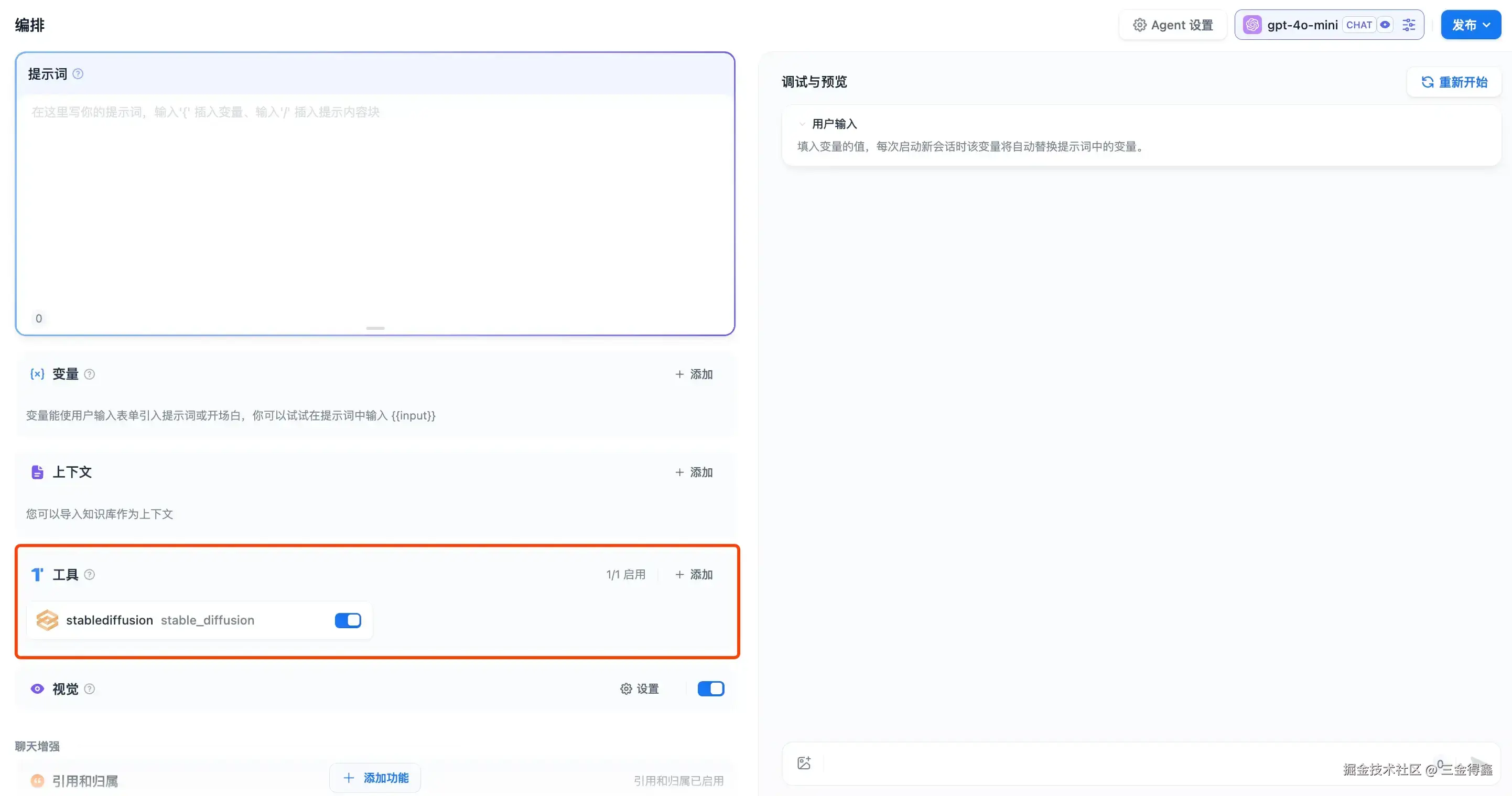
Task: Collapse the 用户输入 section chevron
Action: click(x=802, y=124)
